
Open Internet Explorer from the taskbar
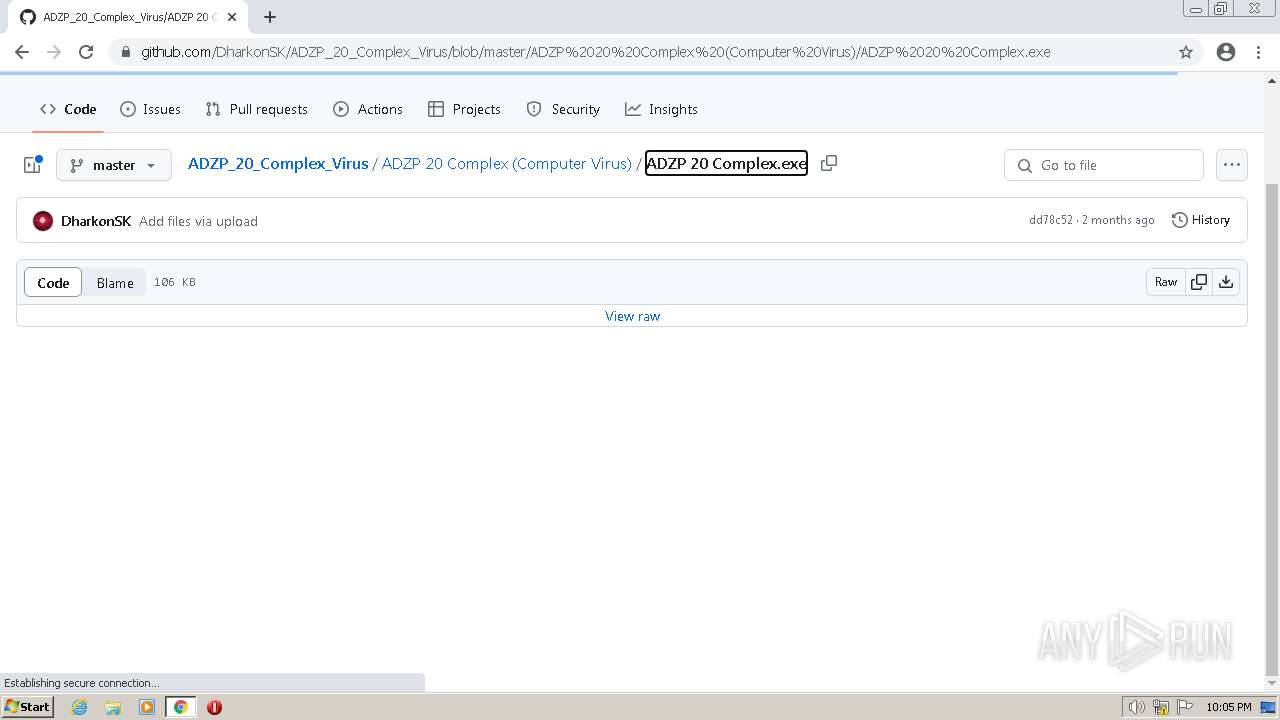tap(79, 707)
